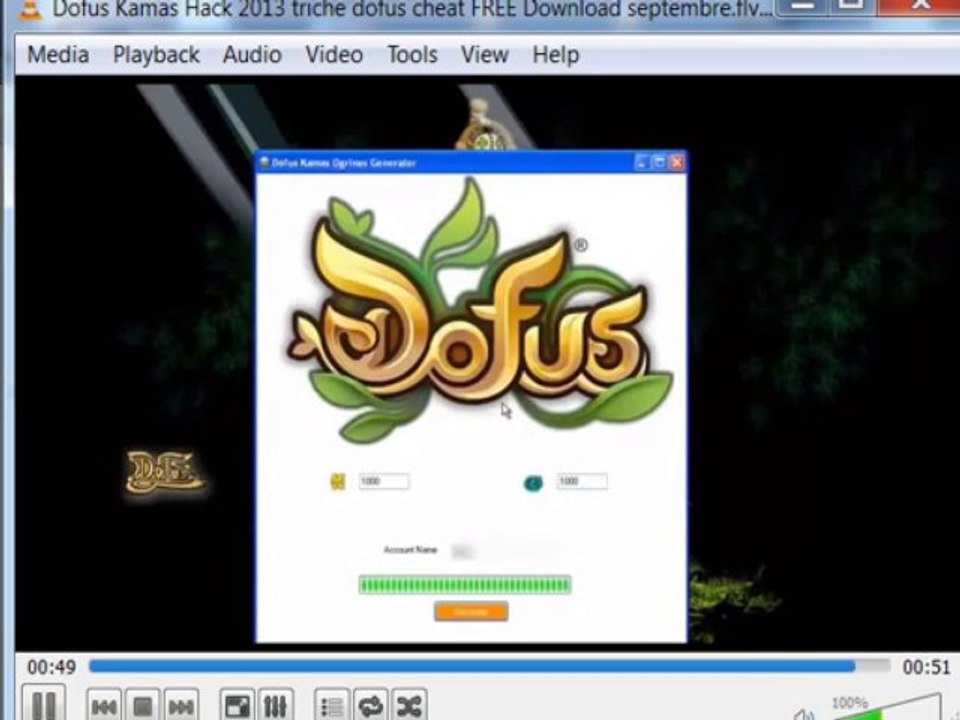
Task: Stop the video playback
Action: tap(143, 706)
